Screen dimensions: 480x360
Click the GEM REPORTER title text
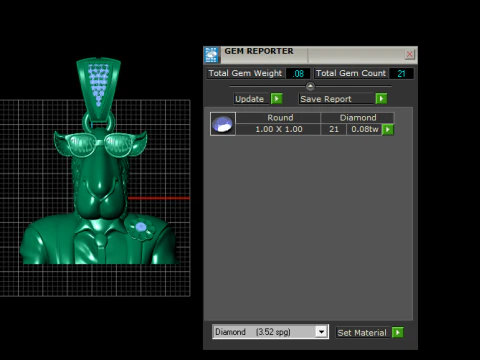pyautogui.click(x=259, y=51)
